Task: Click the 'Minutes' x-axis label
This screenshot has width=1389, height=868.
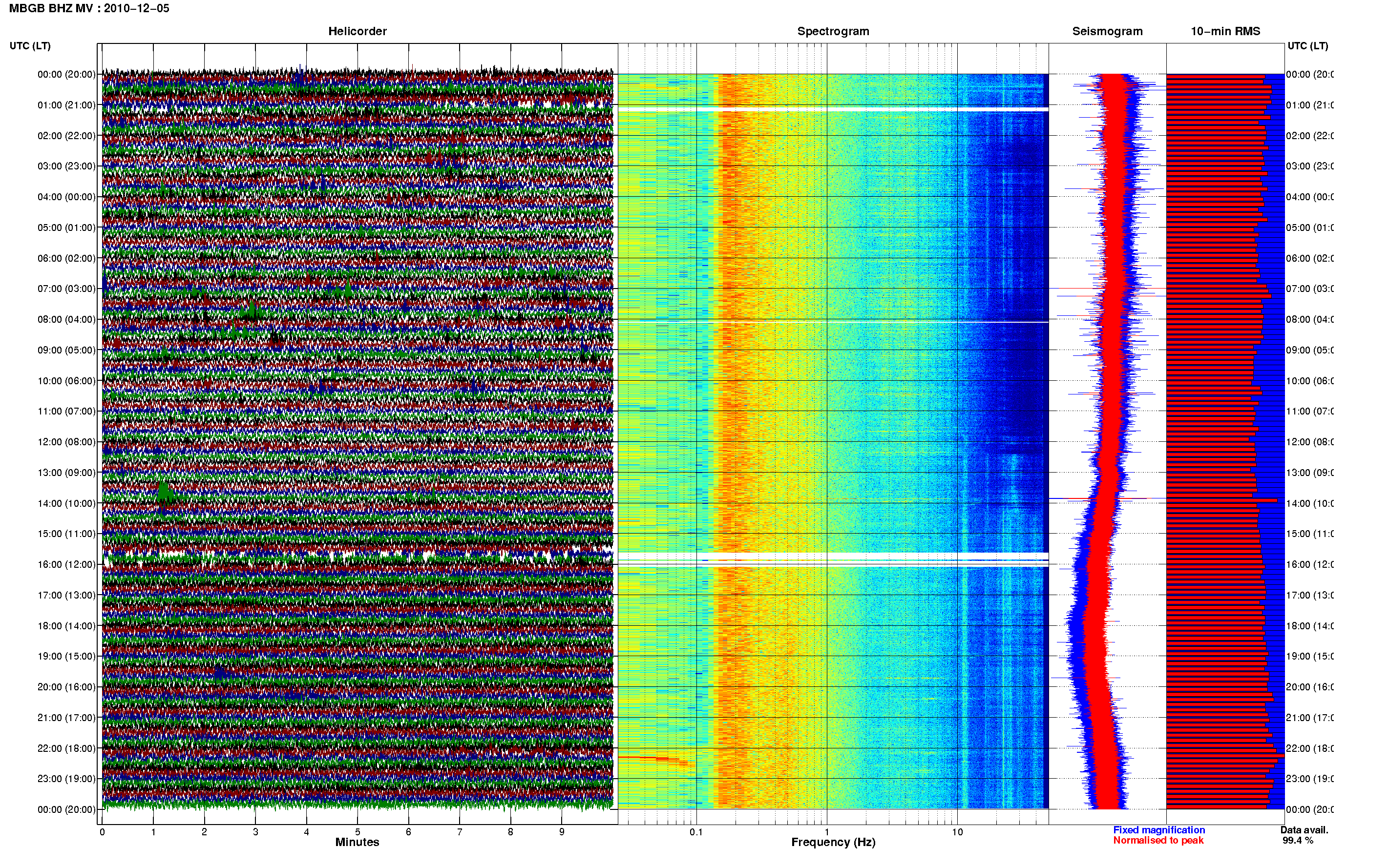Action: click(357, 842)
